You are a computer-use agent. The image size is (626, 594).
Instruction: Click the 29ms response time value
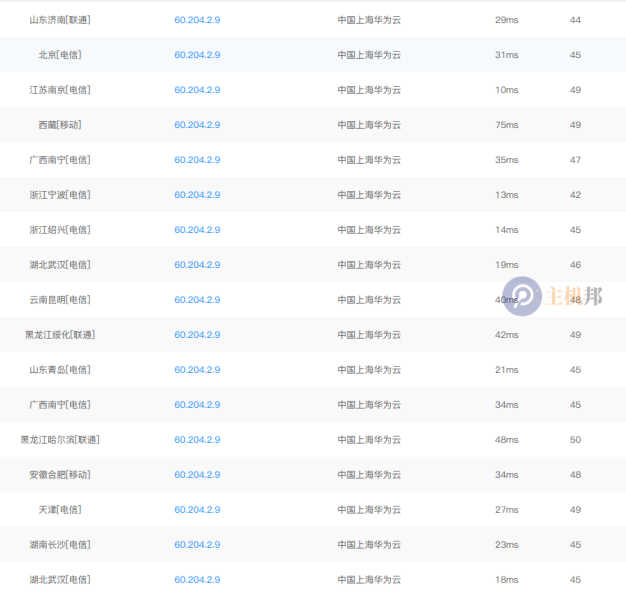[507, 20]
